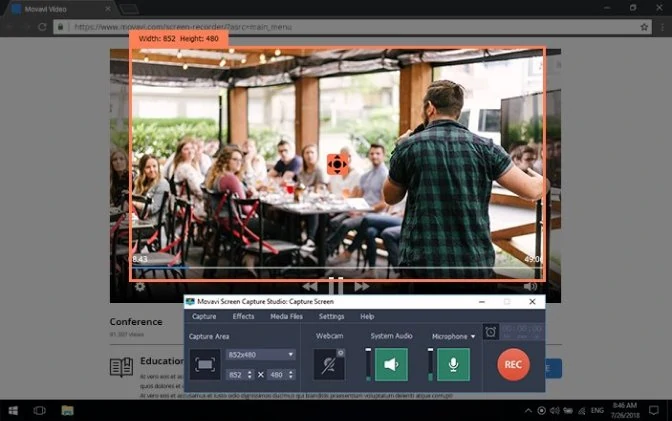Expand the Microphone device dropdown
Screen dimensions: 672x421
point(473,337)
